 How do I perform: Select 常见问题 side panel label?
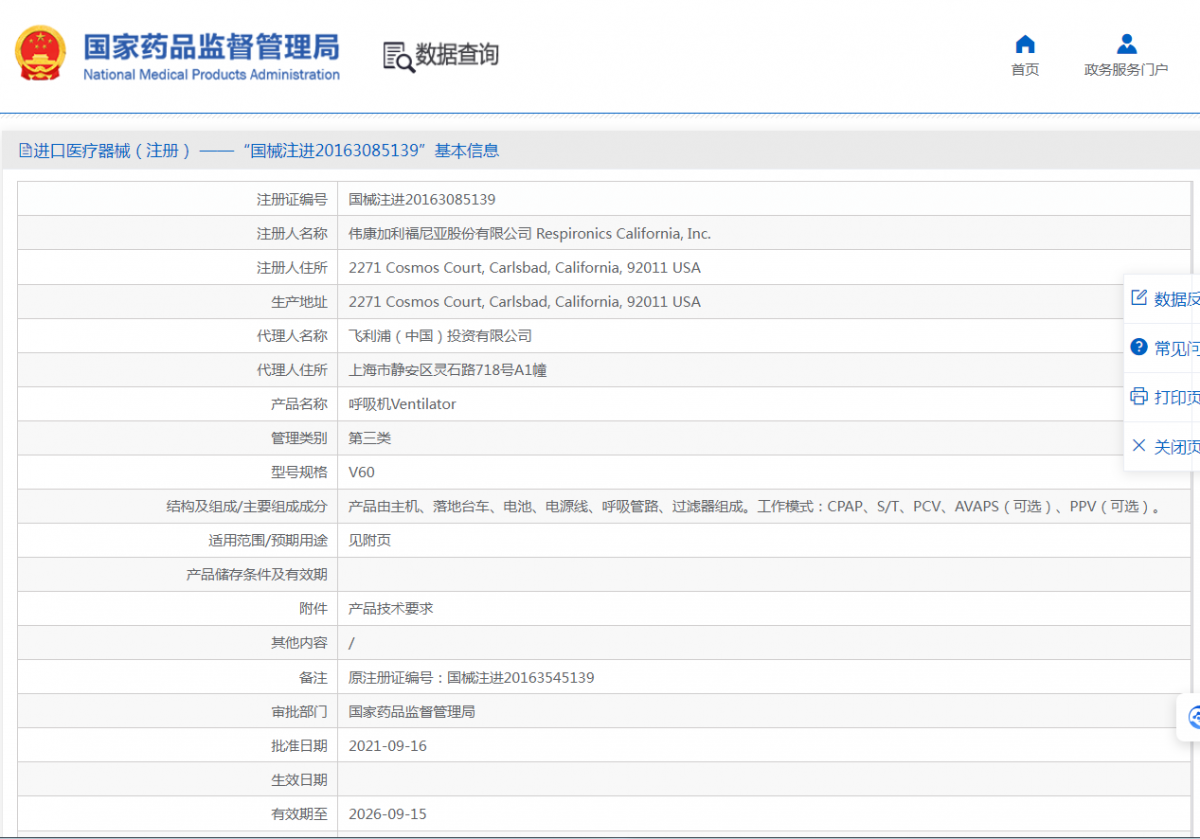point(1177,348)
